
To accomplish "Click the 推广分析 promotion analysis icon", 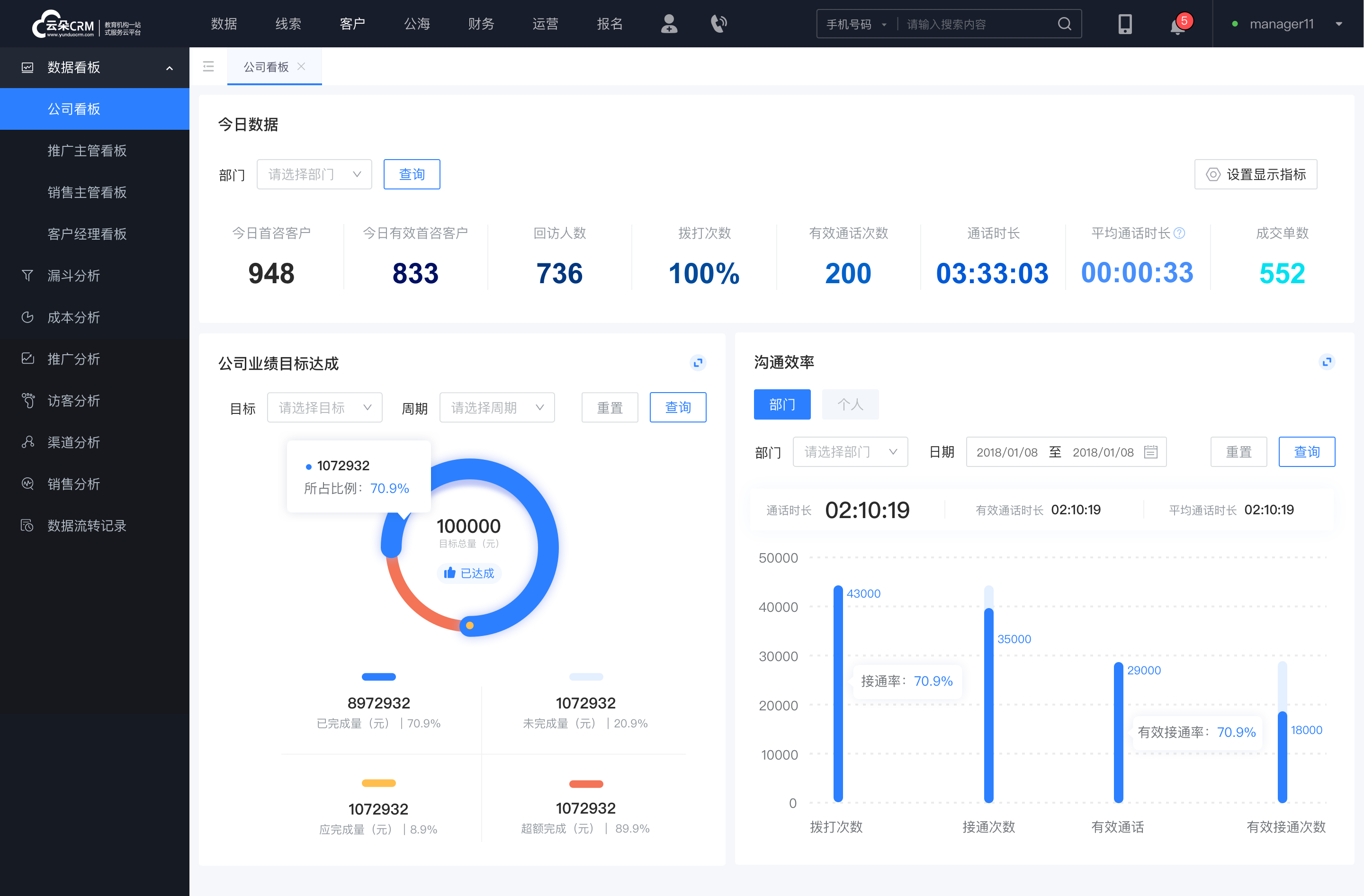I will click(x=28, y=358).
